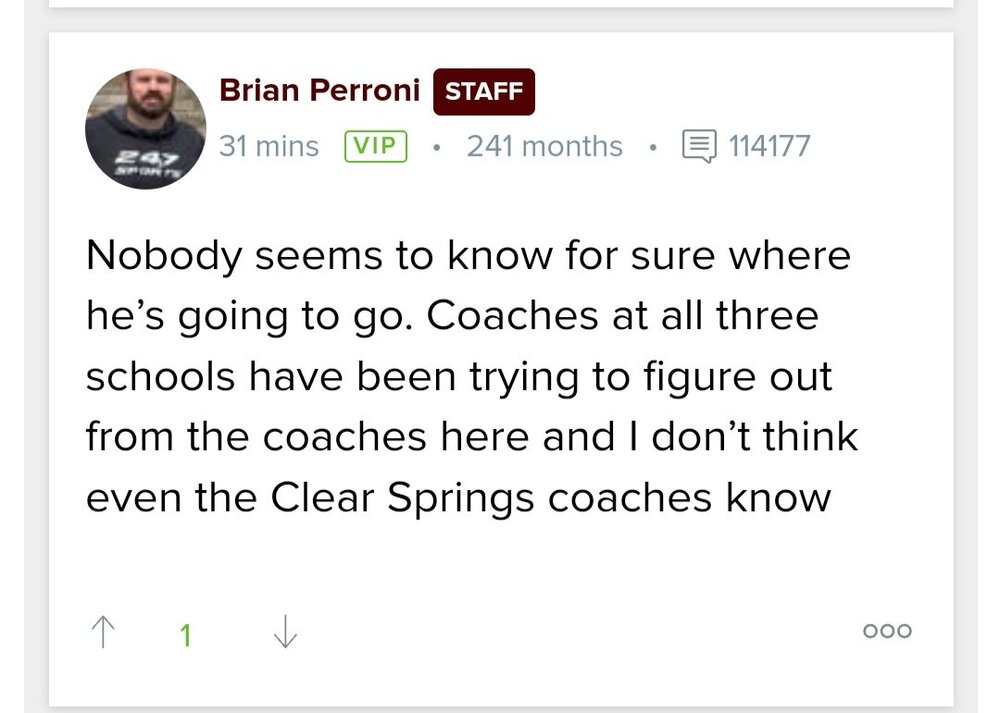Click the 247Sports avatar photo

pos(145,129)
